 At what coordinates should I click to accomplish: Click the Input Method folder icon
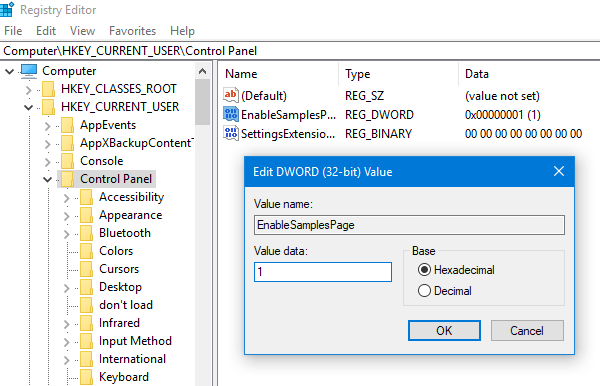pos(86,341)
